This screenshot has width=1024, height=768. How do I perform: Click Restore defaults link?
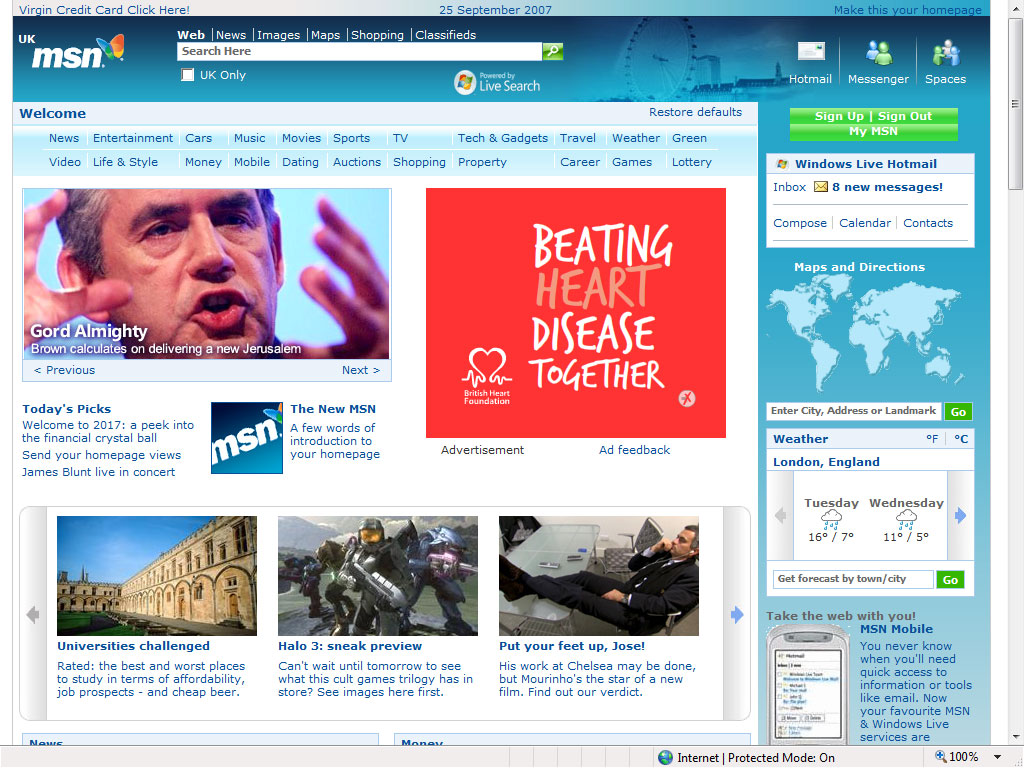[x=695, y=112]
